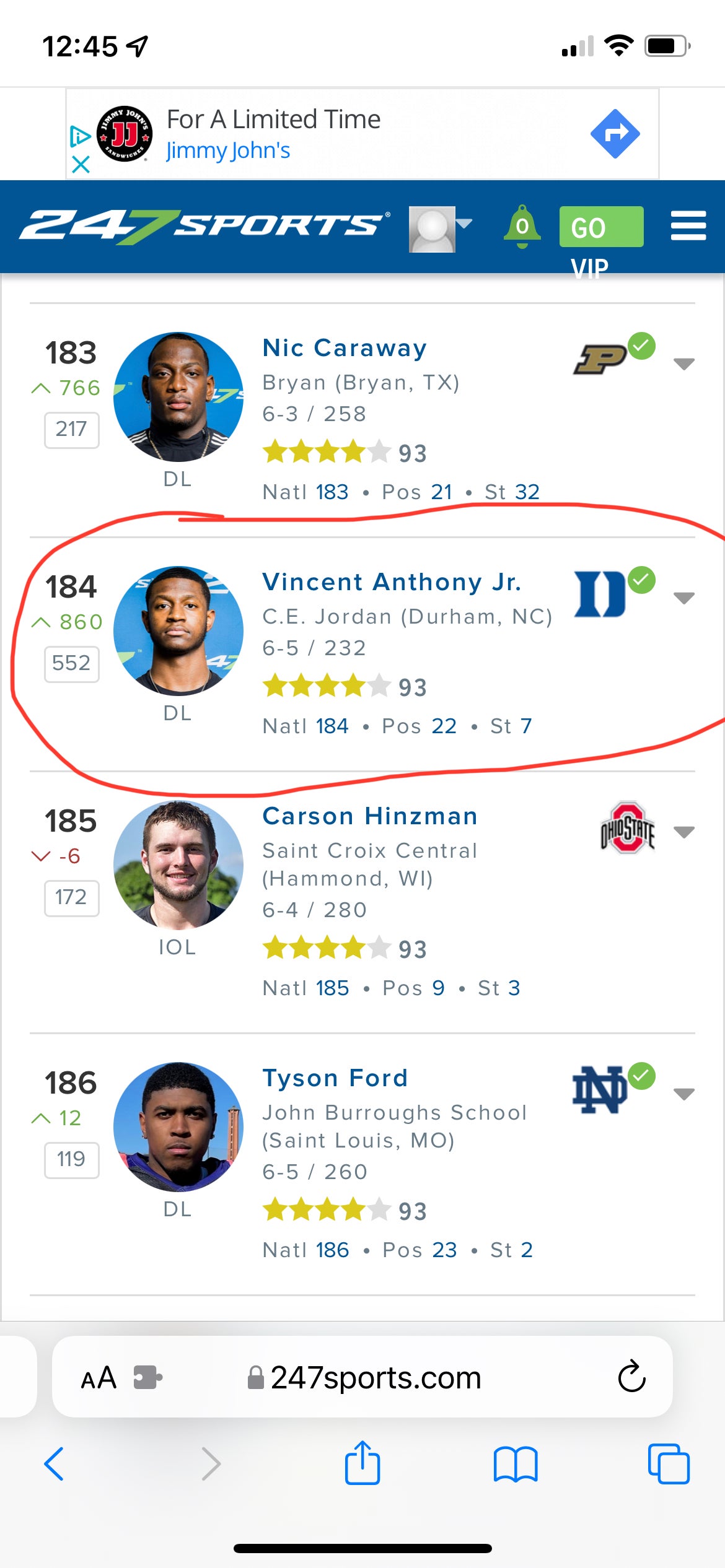Viewport: 725px width, 1568px height.
Task: Open the AA text size menu
Action: 99,1378
